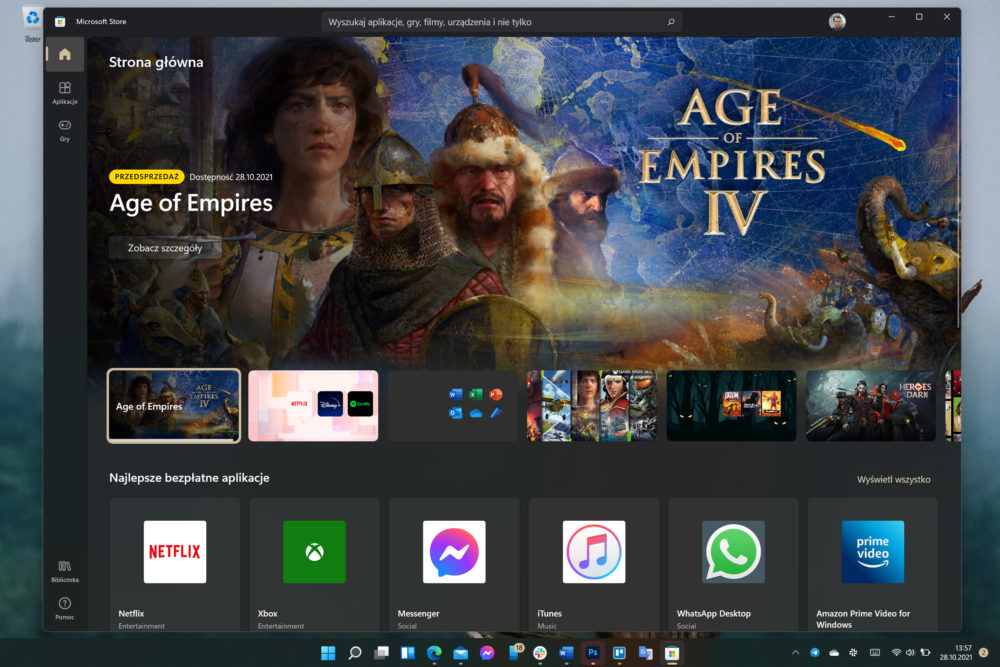Open network Wi-Fi tray icon

(x=896, y=652)
